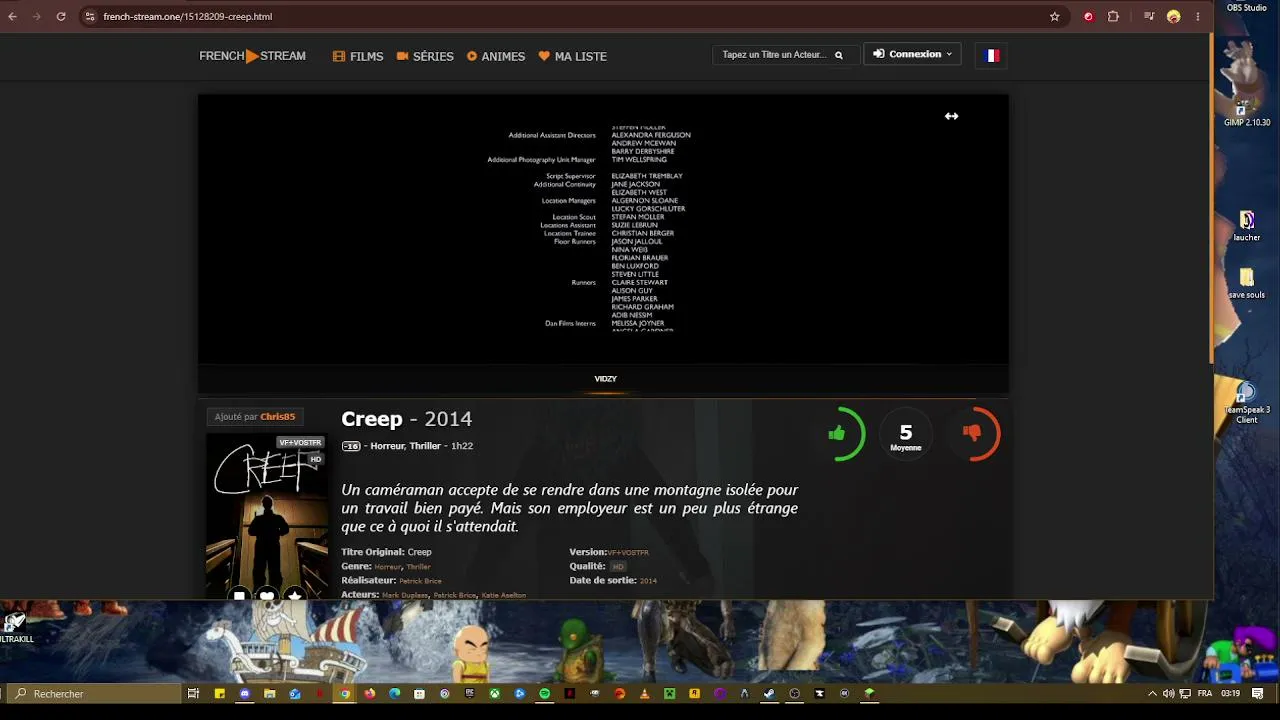Screen dimensions: 1280x720
Task: Switch to Google Chrome on the taskbar
Action: [x=344, y=693]
